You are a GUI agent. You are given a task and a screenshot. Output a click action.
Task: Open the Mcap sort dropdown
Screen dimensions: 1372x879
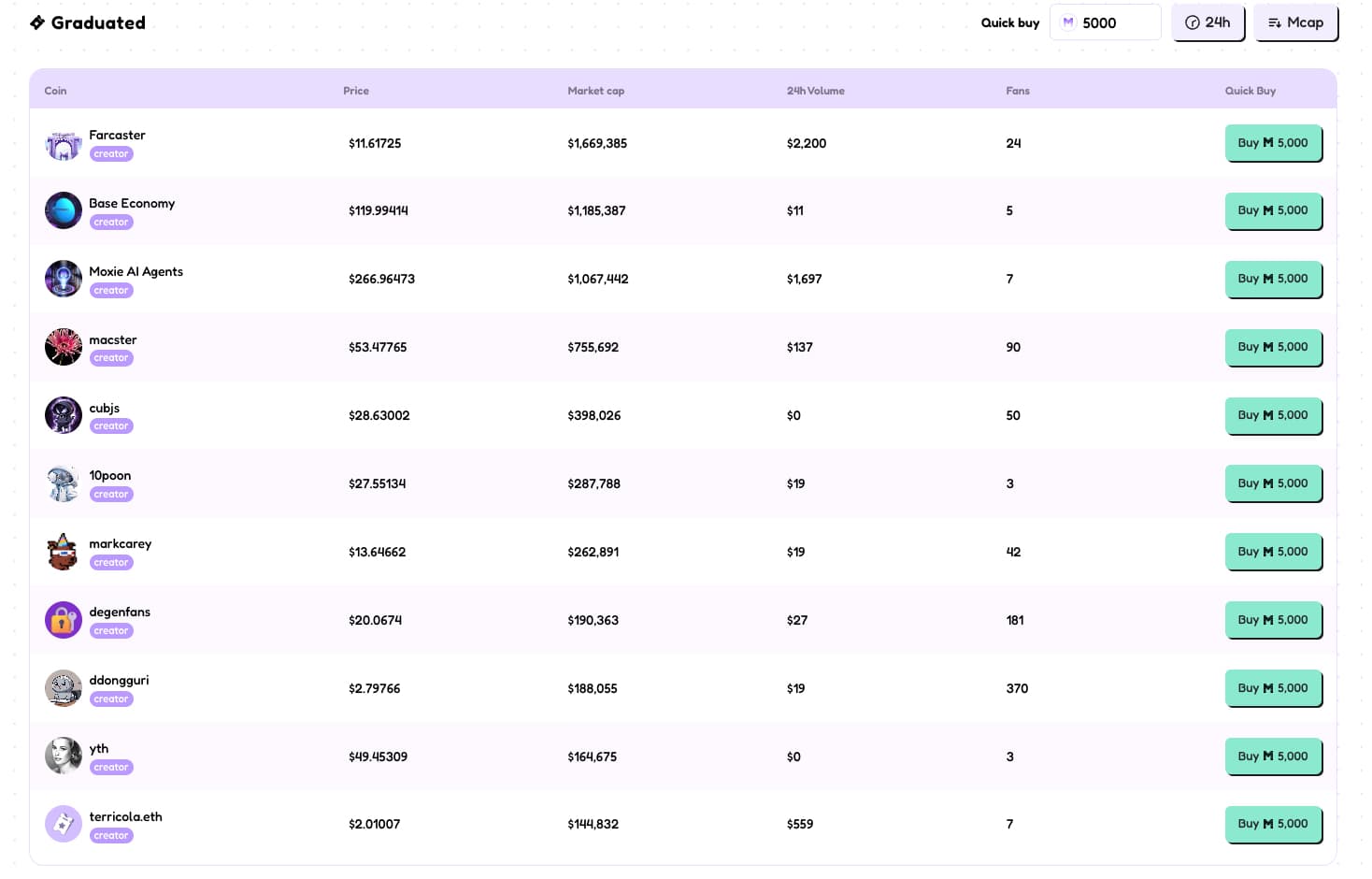pyautogui.click(x=1295, y=22)
